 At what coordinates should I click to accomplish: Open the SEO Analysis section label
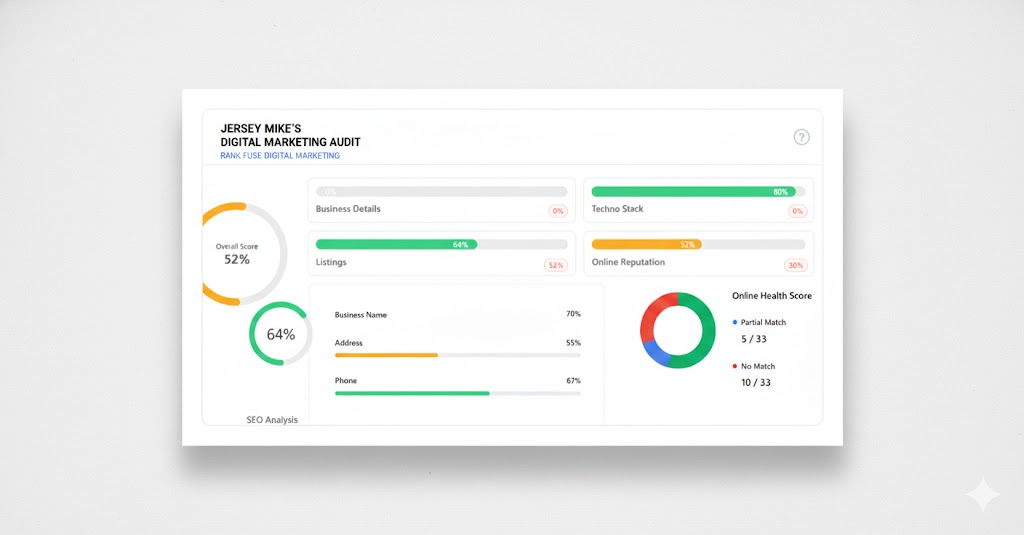pos(272,420)
